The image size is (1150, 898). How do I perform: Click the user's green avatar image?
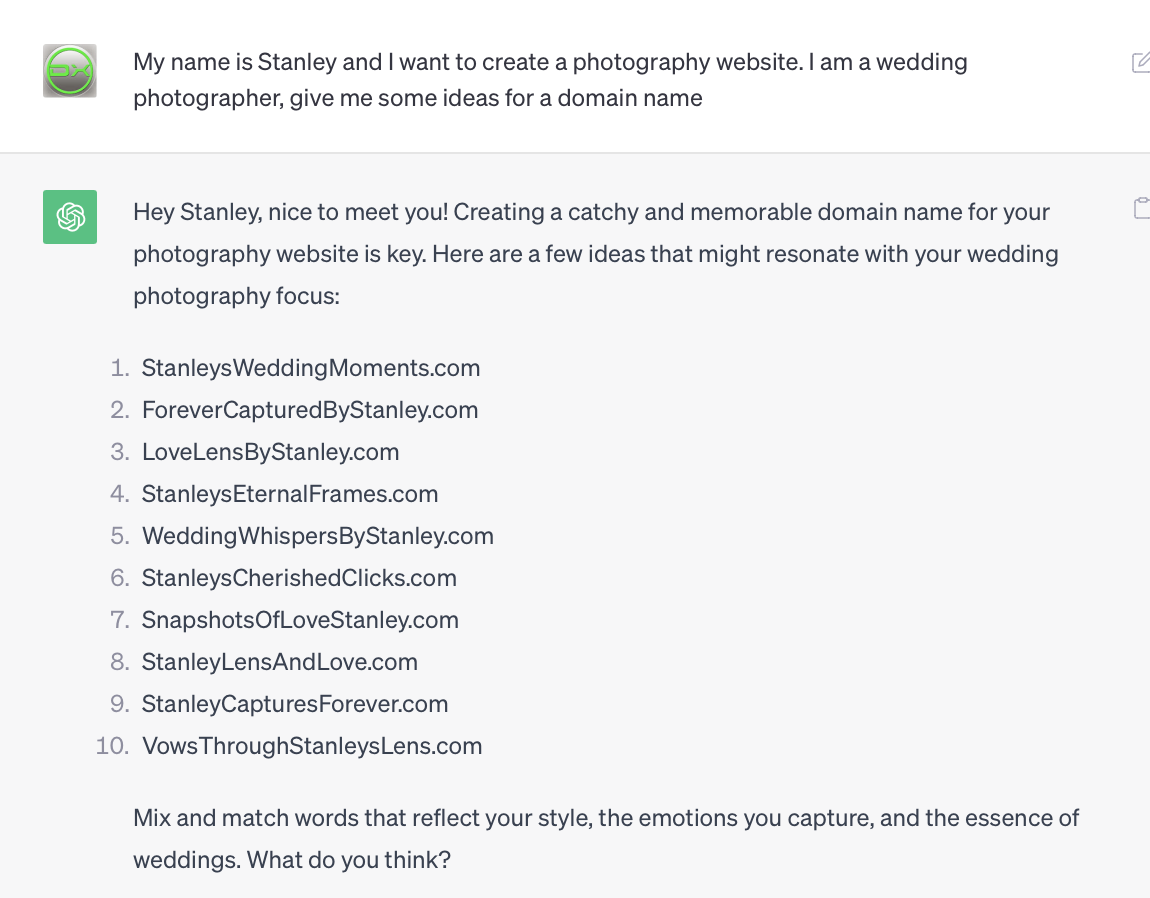click(x=70, y=70)
